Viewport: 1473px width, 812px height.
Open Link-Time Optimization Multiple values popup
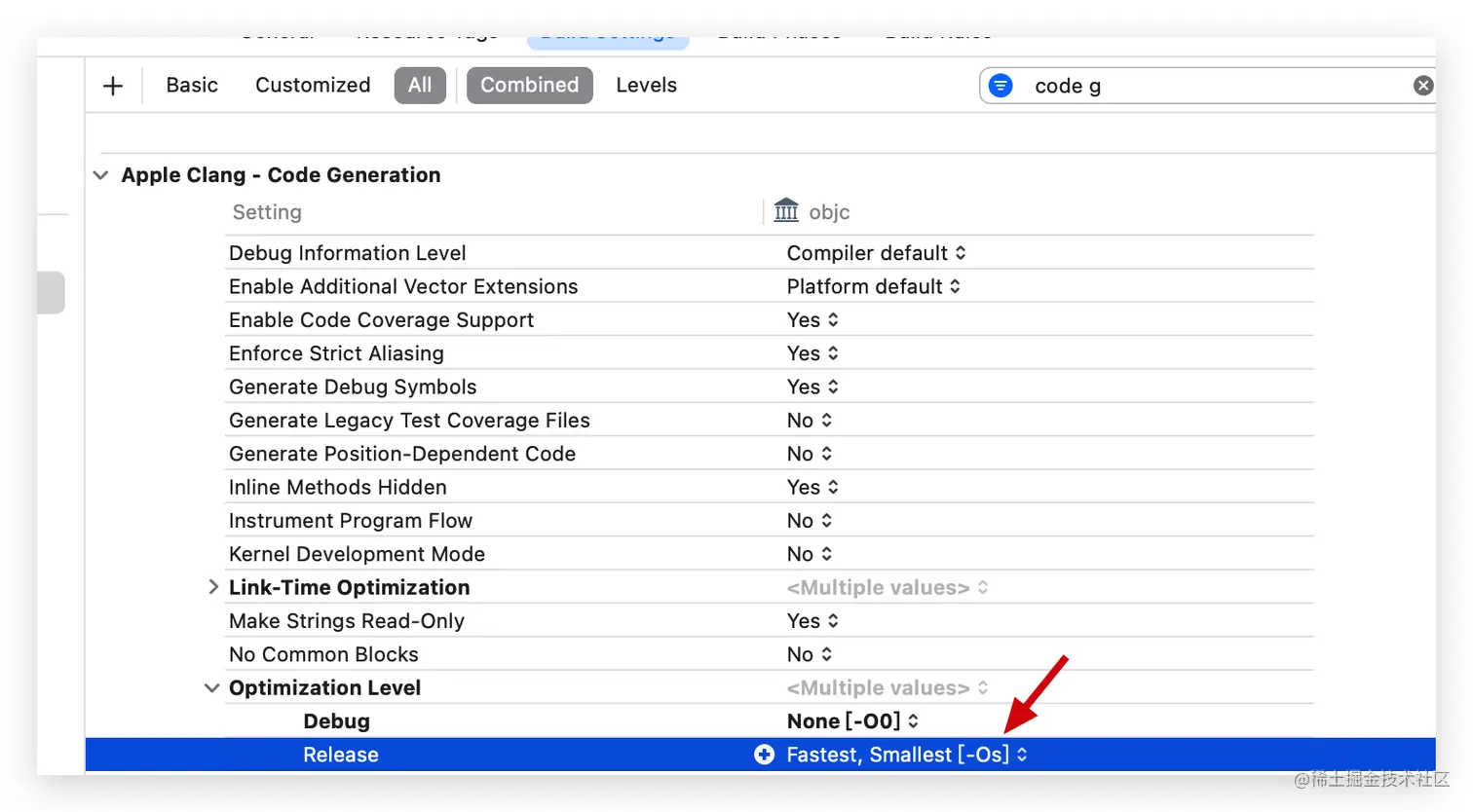(x=888, y=587)
